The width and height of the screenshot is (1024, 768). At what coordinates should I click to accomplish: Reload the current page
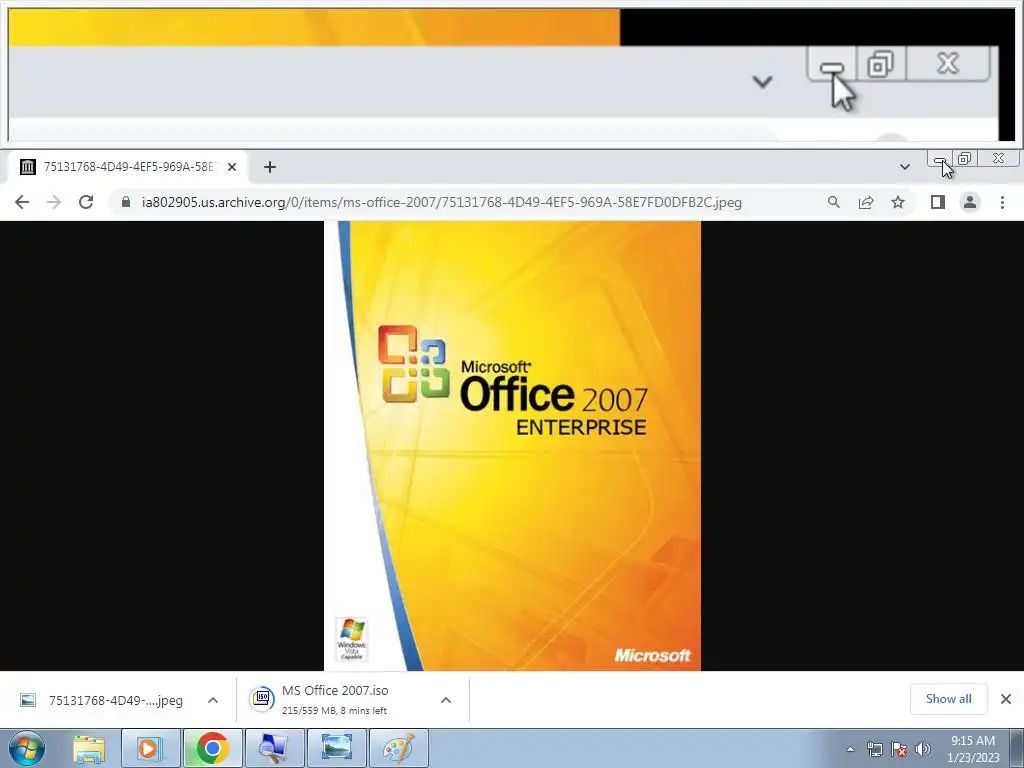(x=86, y=202)
